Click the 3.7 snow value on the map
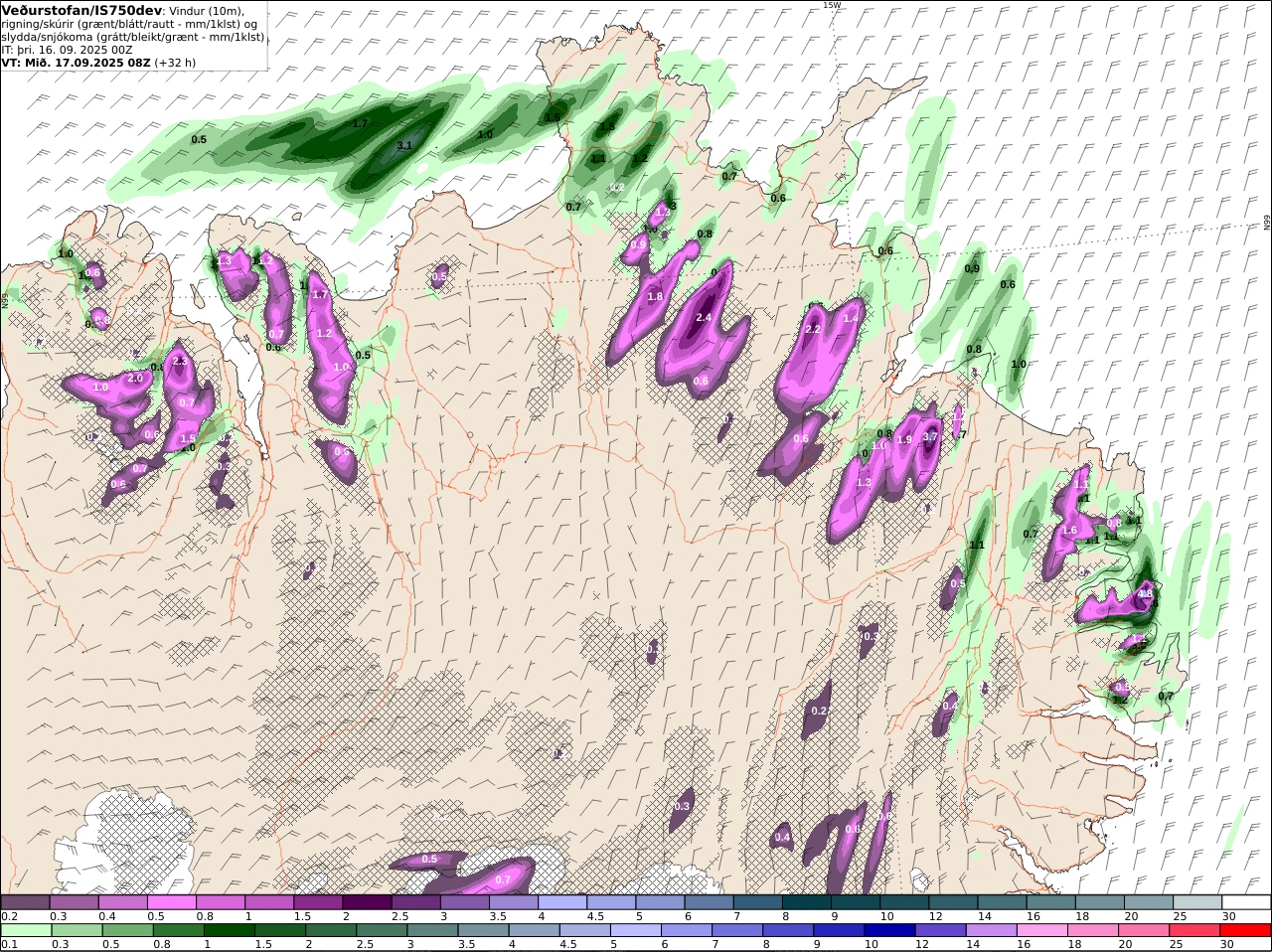The height and width of the screenshot is (952, 1272). [930, 436]
